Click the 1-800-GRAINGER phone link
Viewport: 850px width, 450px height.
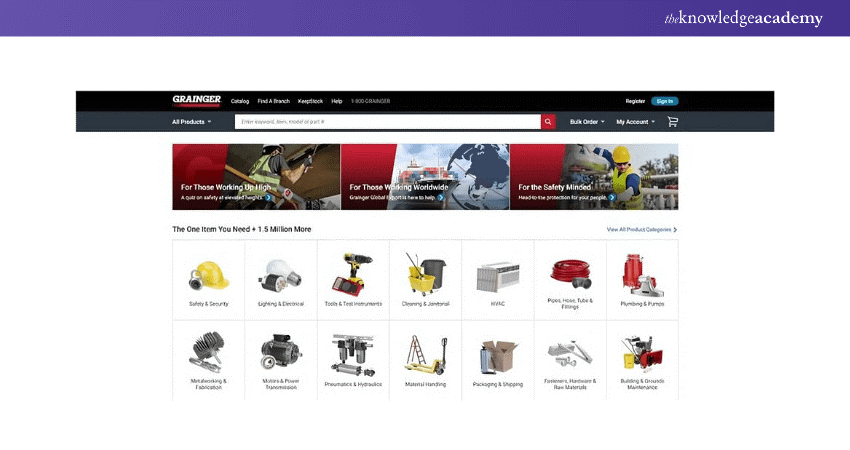coord(370,101)
